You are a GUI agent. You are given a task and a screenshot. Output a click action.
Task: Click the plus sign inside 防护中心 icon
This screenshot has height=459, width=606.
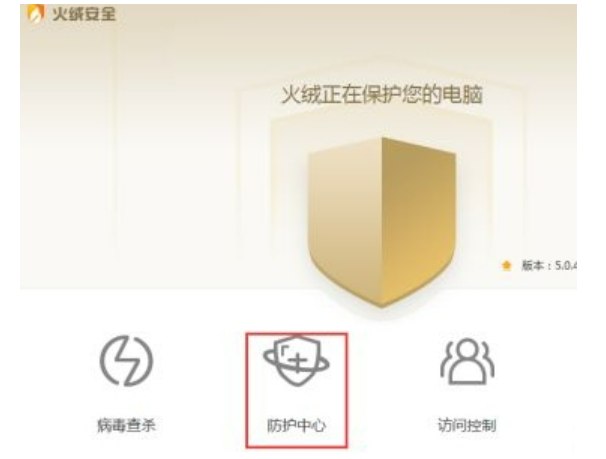(x=298, y=364)
